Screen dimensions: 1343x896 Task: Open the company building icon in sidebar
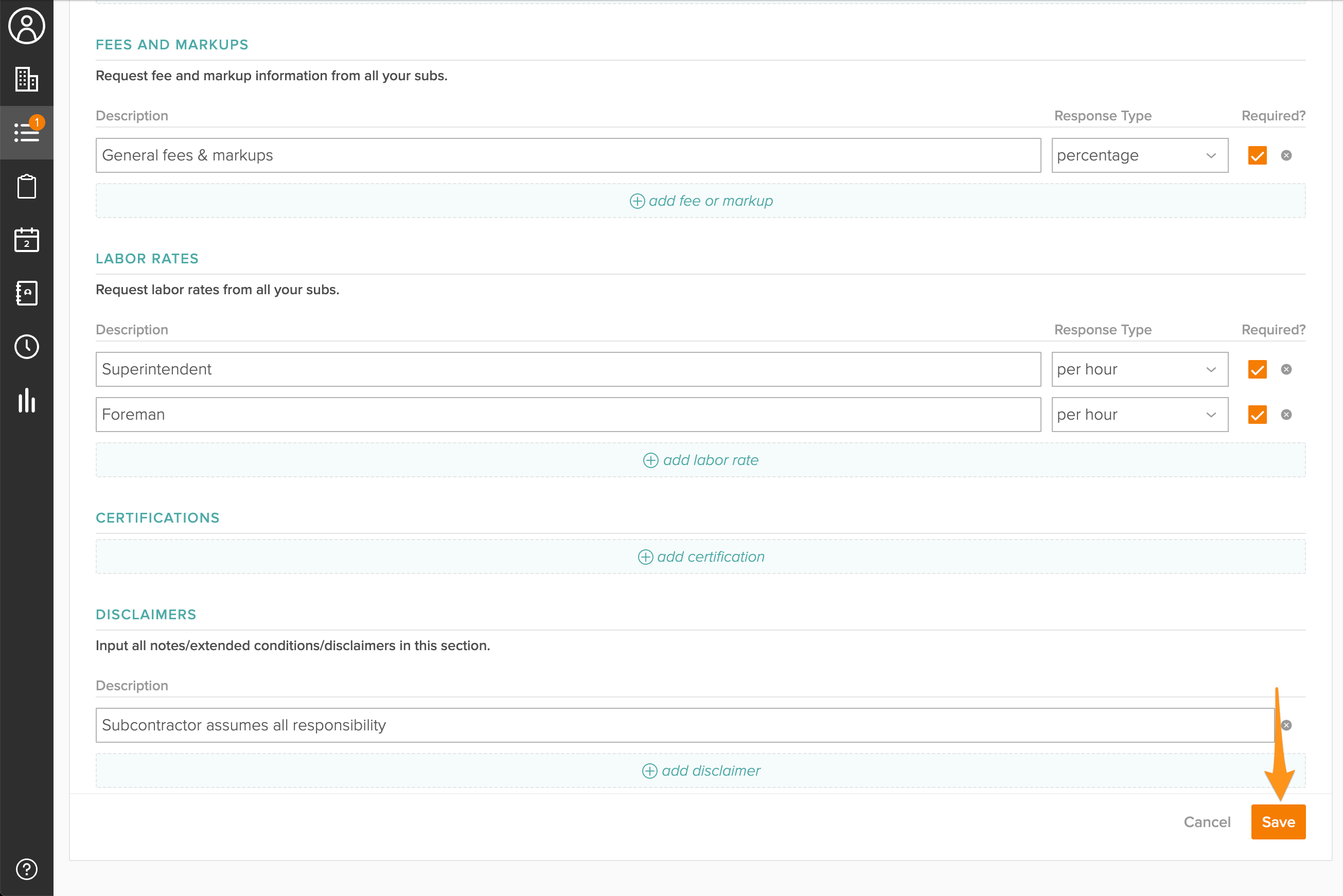[26, 79]
